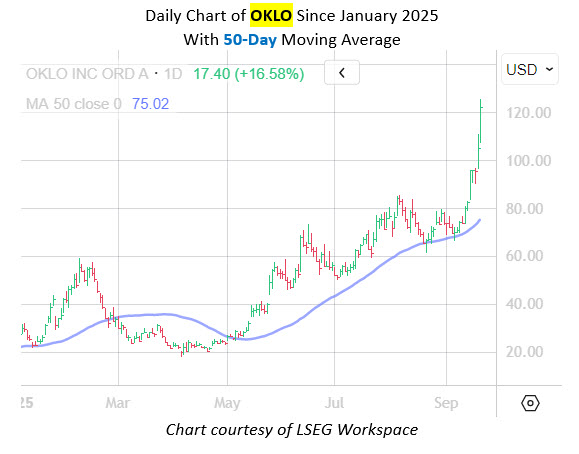This screenshot has width=579, height=454.
Task: Select the 20.00 price axis label
Action: pyautogui.click(x=524, y=352)
